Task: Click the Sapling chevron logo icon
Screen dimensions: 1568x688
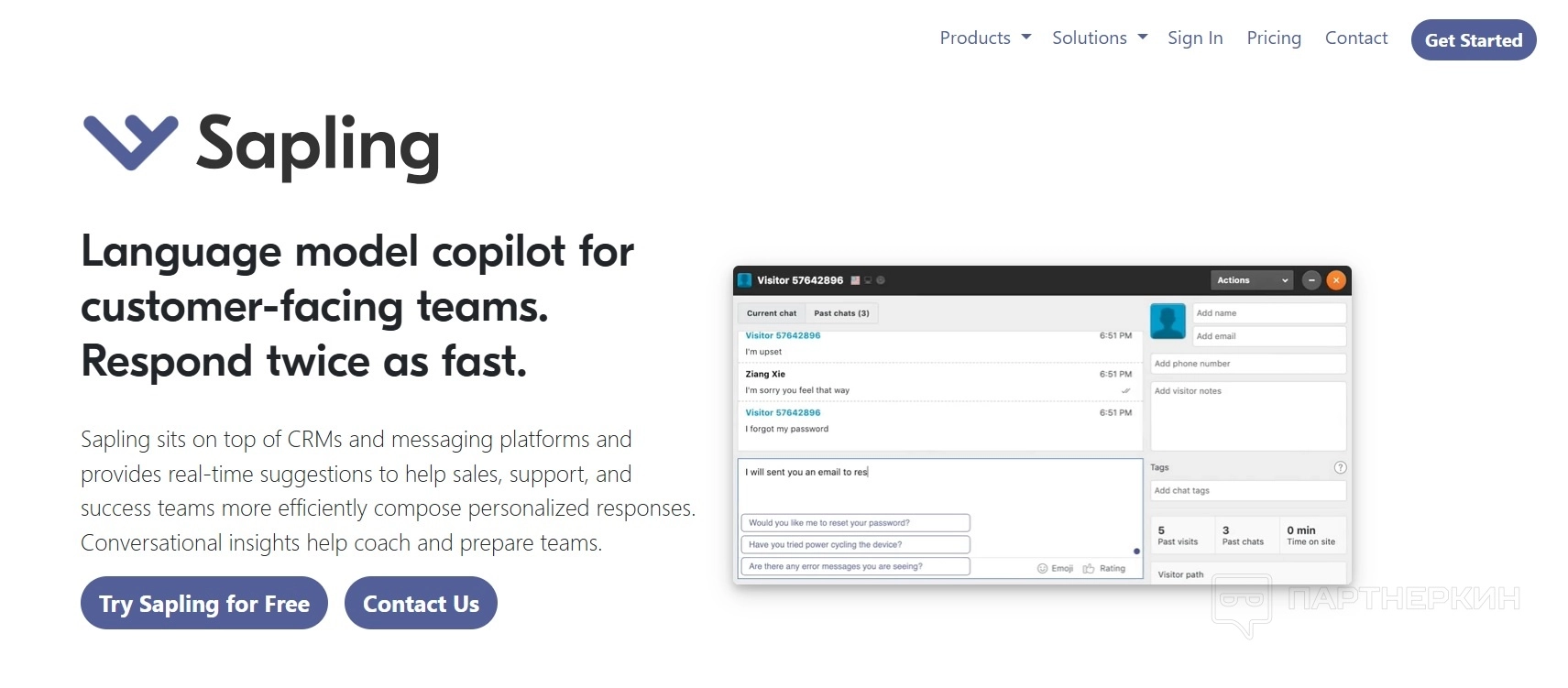Action: tap(130, 142)
